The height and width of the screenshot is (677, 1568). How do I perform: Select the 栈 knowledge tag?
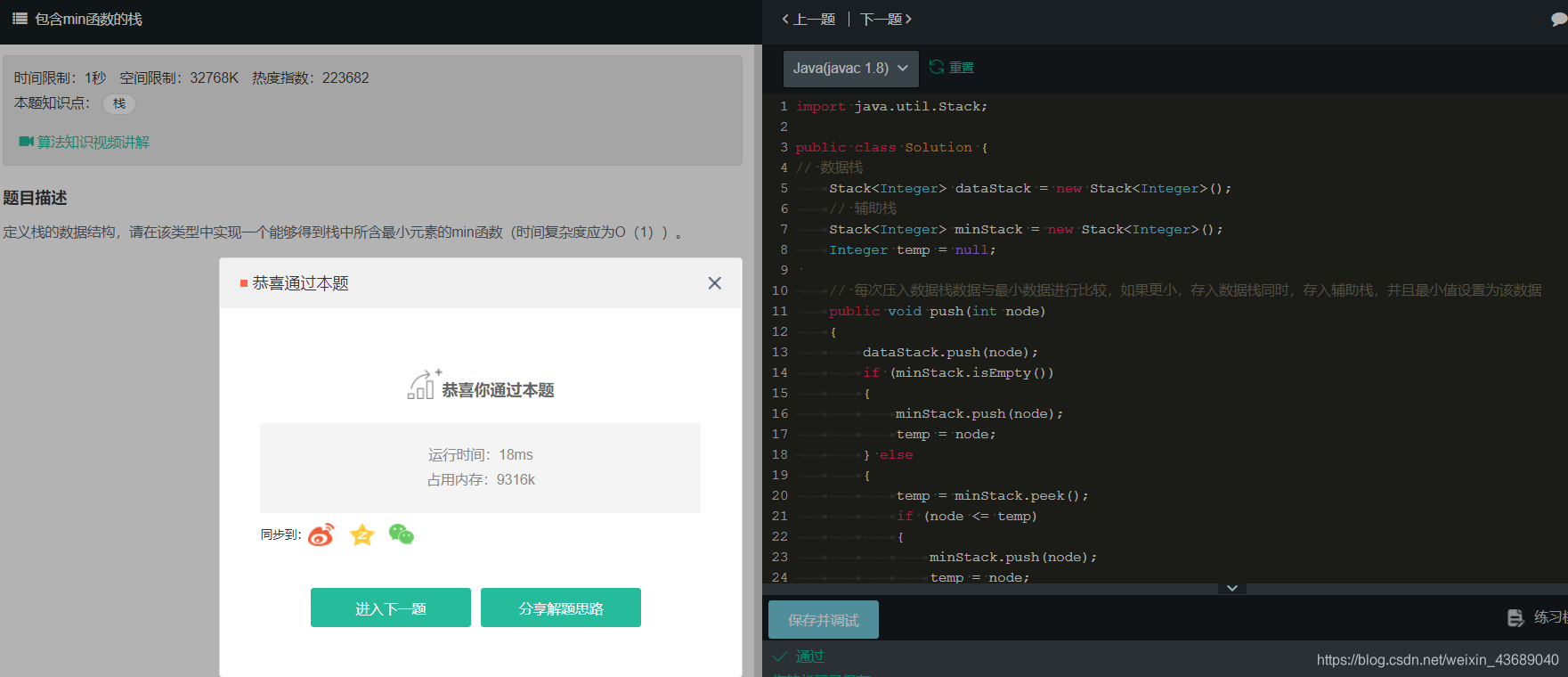(119, 103)
